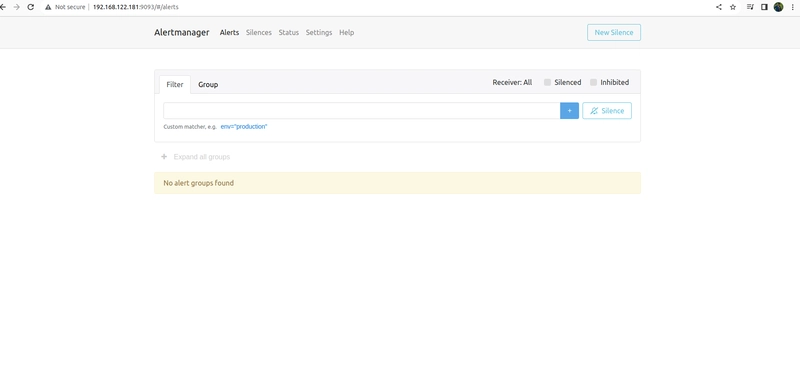Open the Help link
The image size is (800, 379).
point(346,32)
